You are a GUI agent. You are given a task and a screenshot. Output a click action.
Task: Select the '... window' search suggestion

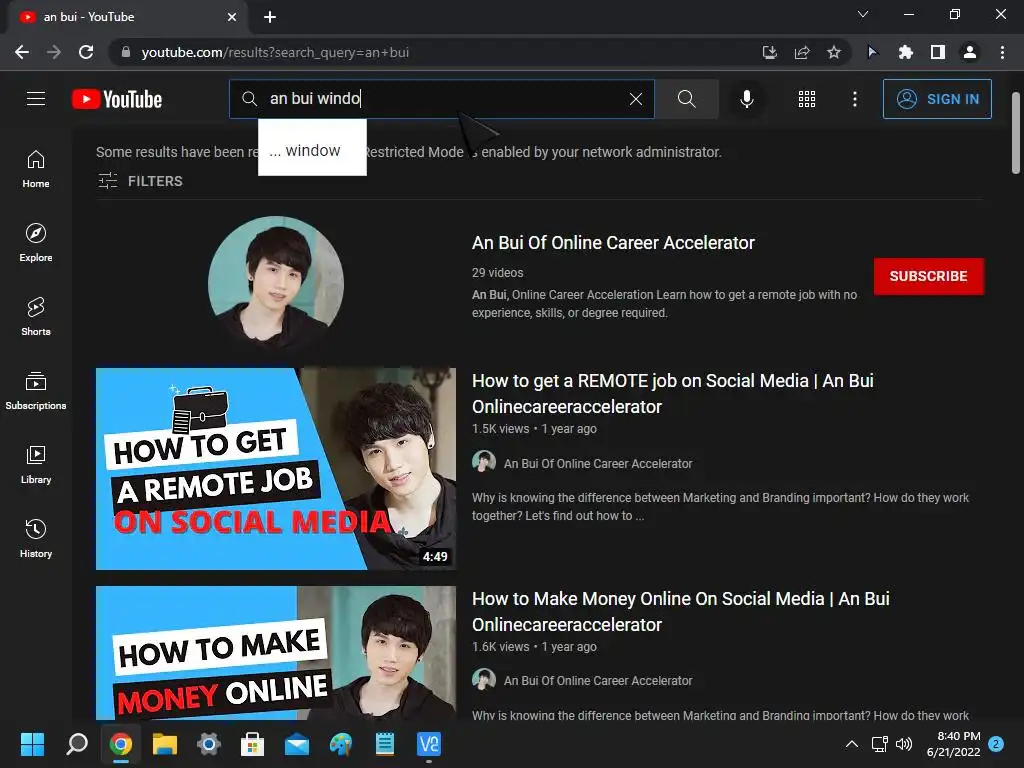312,150
